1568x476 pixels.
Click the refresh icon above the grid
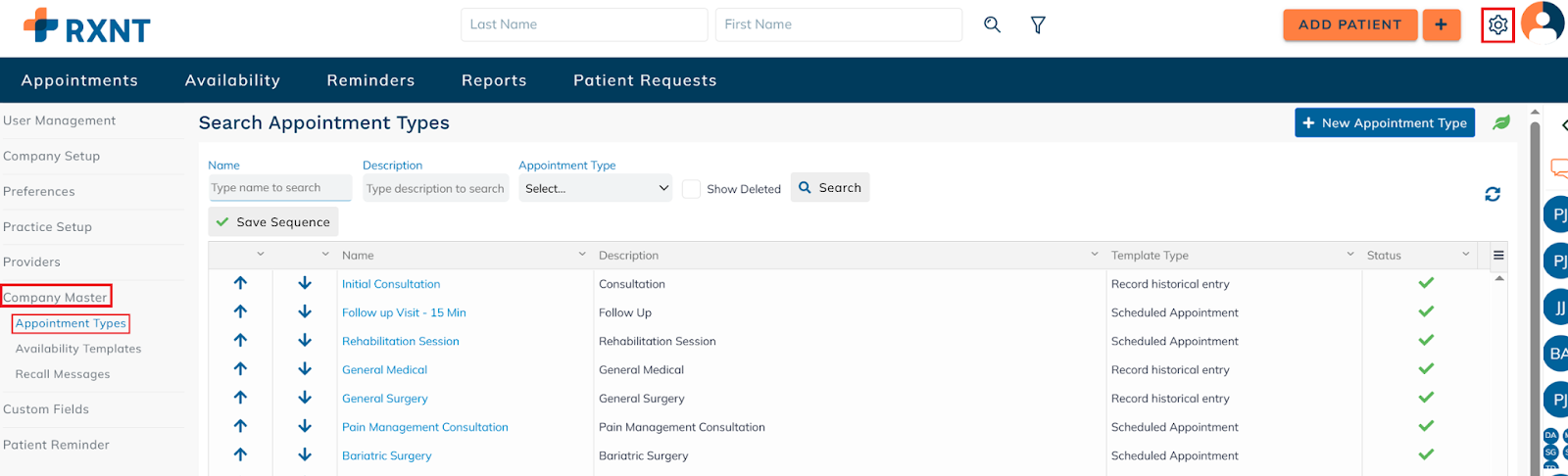coord(1493,194)
